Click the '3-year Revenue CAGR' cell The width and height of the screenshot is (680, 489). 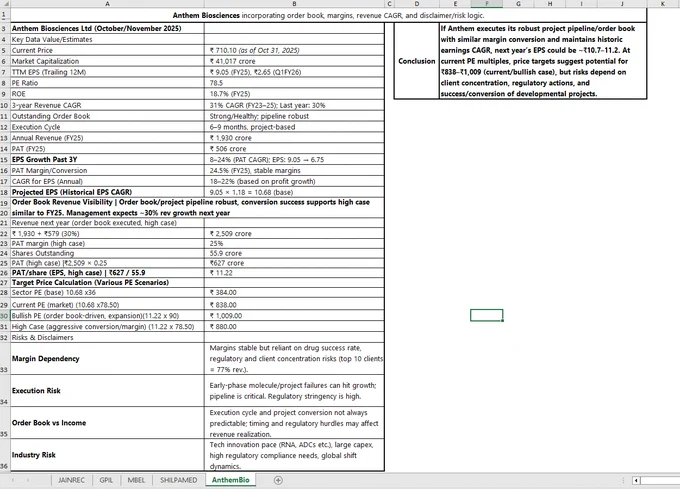[x=107, y=105]
